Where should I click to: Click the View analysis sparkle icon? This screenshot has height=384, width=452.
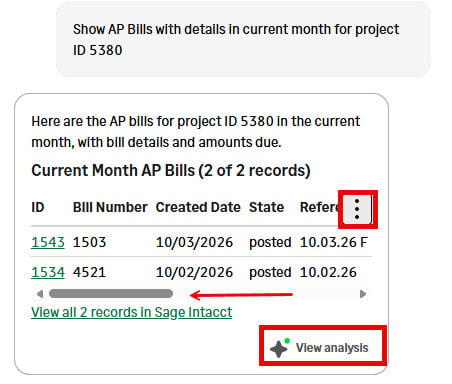pyautogui.click(x=280, y=348)
